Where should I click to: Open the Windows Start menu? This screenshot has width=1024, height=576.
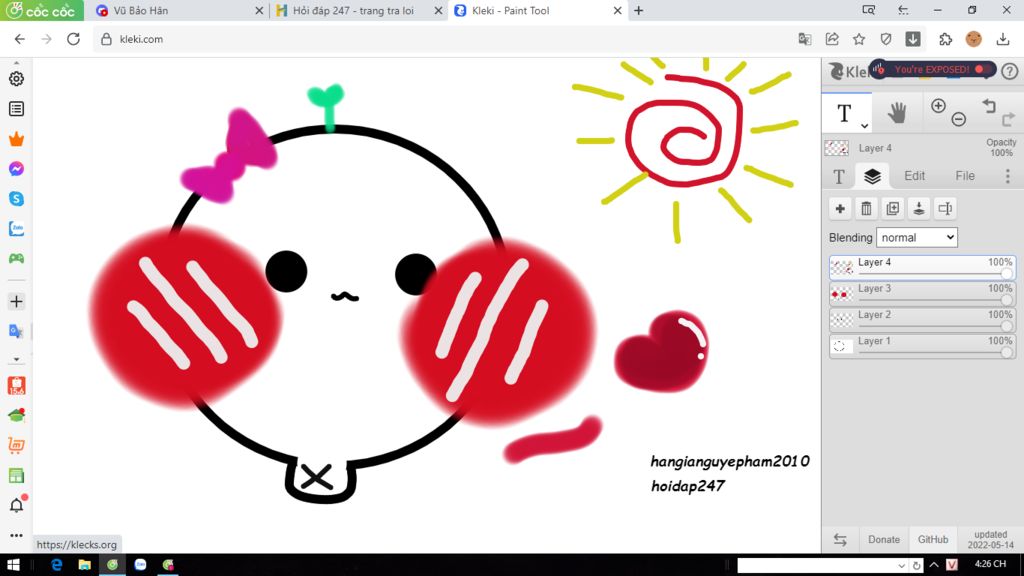(13, 565)
